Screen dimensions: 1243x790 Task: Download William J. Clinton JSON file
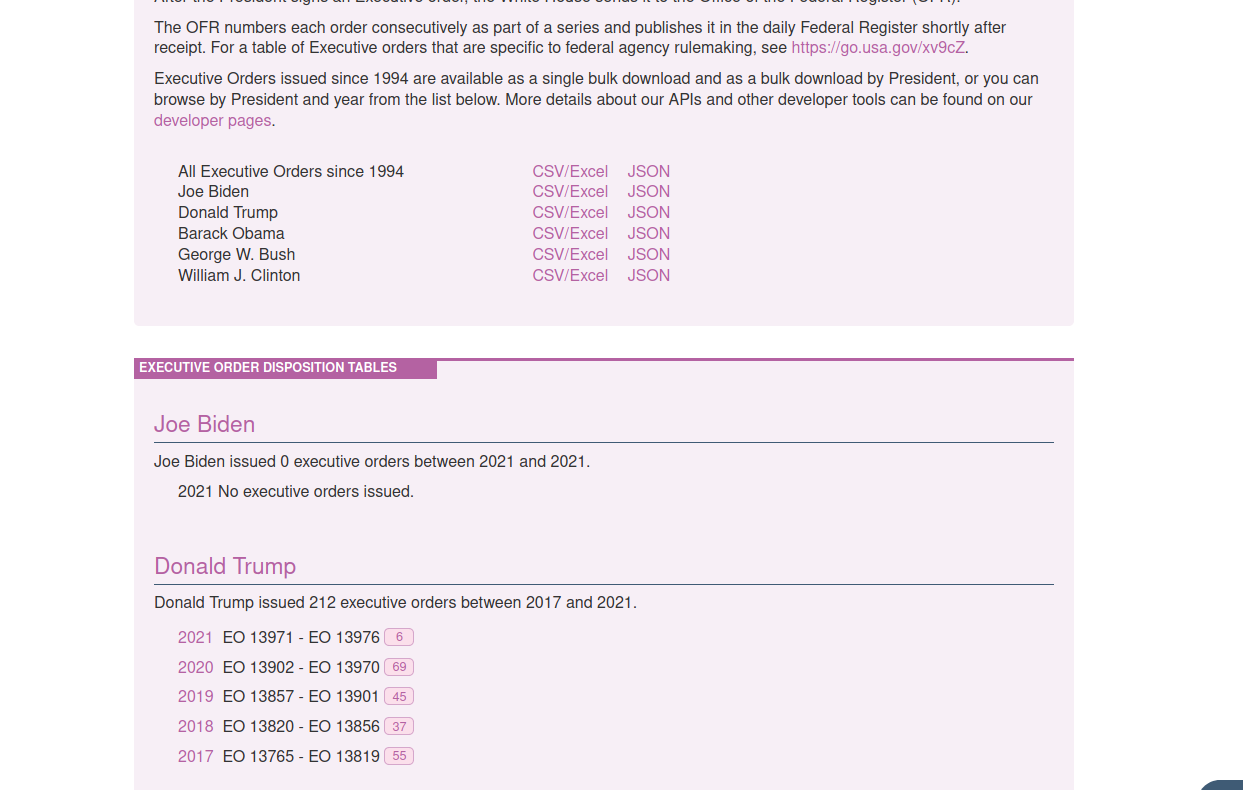[x=648, y=276]
